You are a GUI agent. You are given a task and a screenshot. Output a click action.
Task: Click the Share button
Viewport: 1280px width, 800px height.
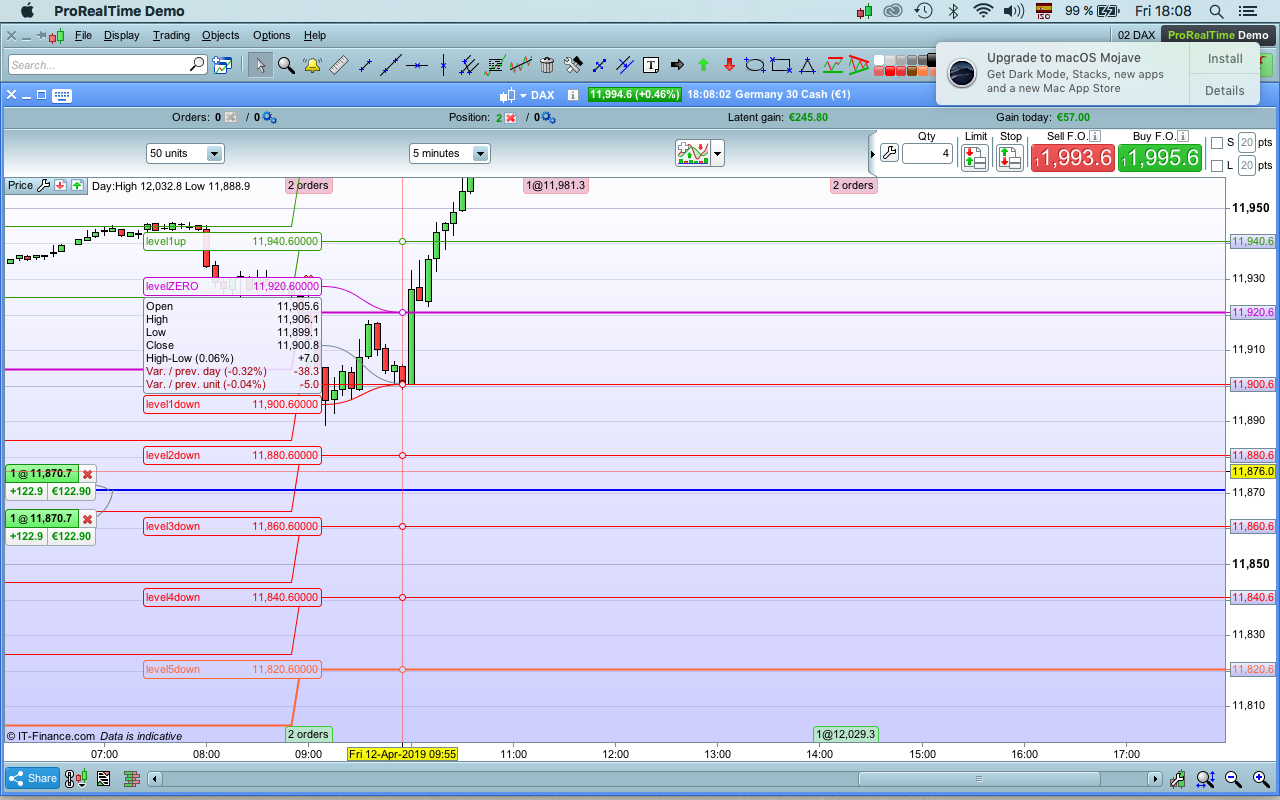(x=33, y=778)
